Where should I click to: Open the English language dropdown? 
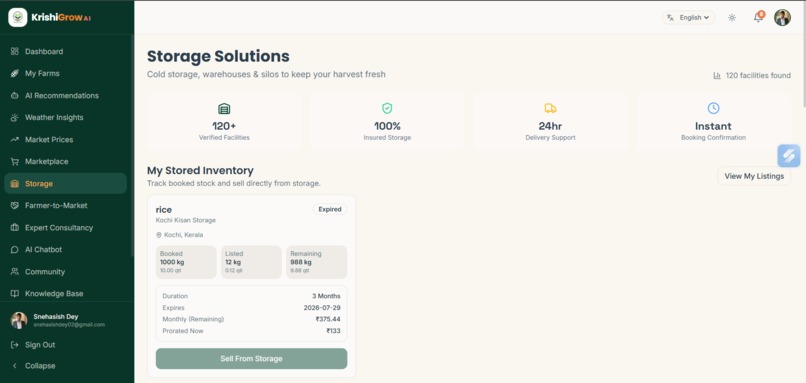[688, 17]
